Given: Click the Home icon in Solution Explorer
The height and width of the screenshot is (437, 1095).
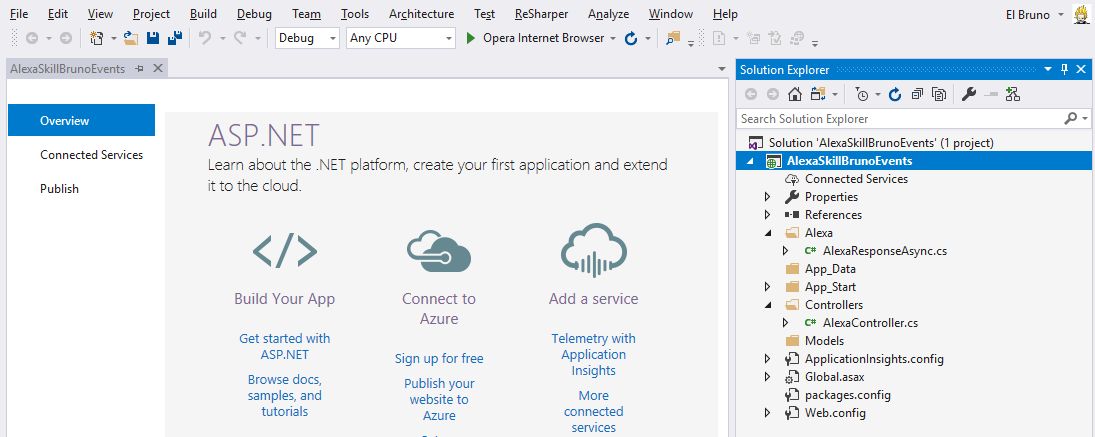Looking at the screenshot, I should [x=795, y=94].
